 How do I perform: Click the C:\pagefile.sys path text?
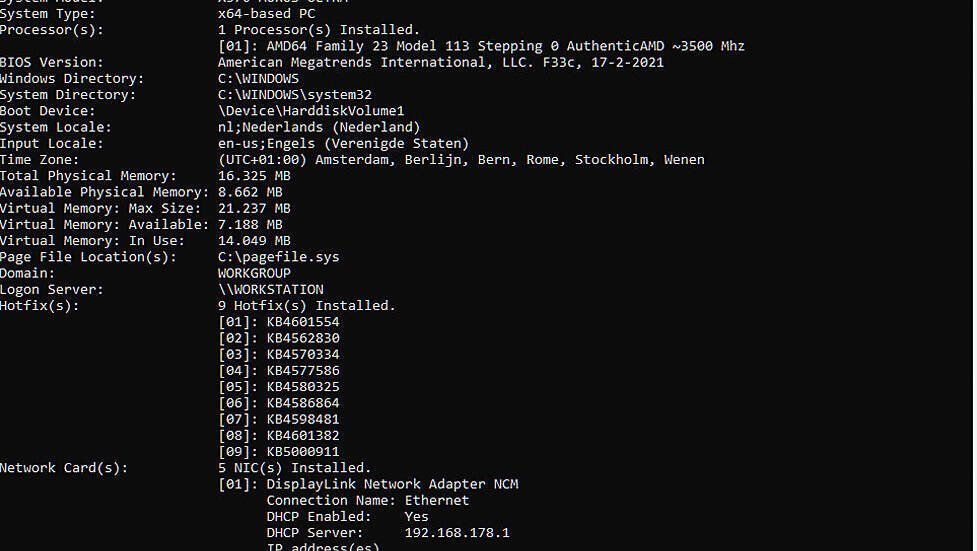[278, 257]
